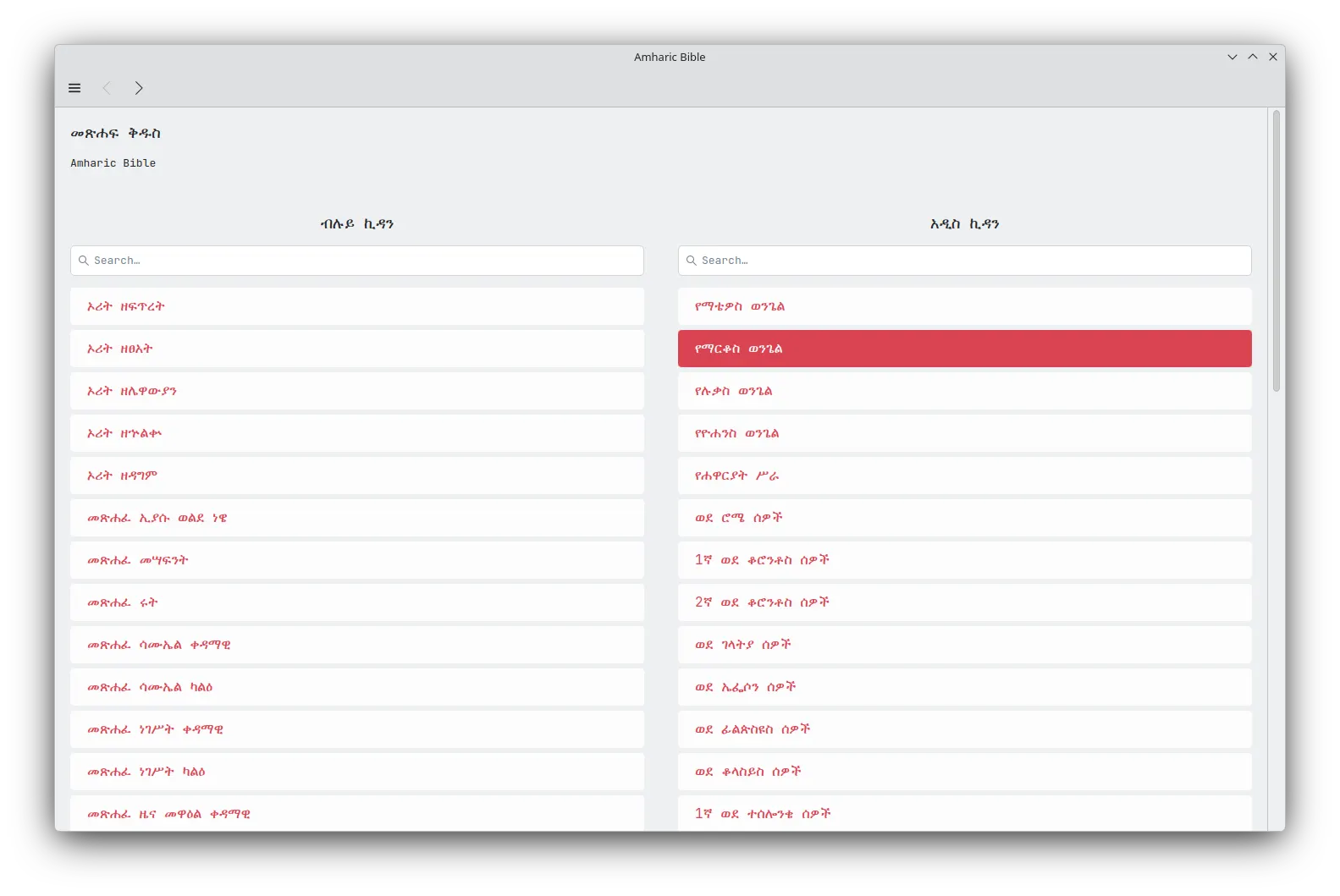The image size is (1340, 896).
Task: Open የሐዋርያት ሥራ
Action: point(965,475)
